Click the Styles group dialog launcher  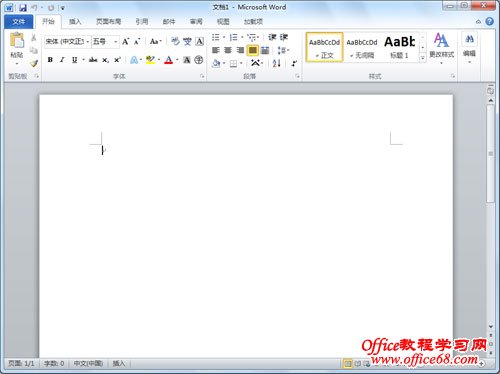[453, 76]
